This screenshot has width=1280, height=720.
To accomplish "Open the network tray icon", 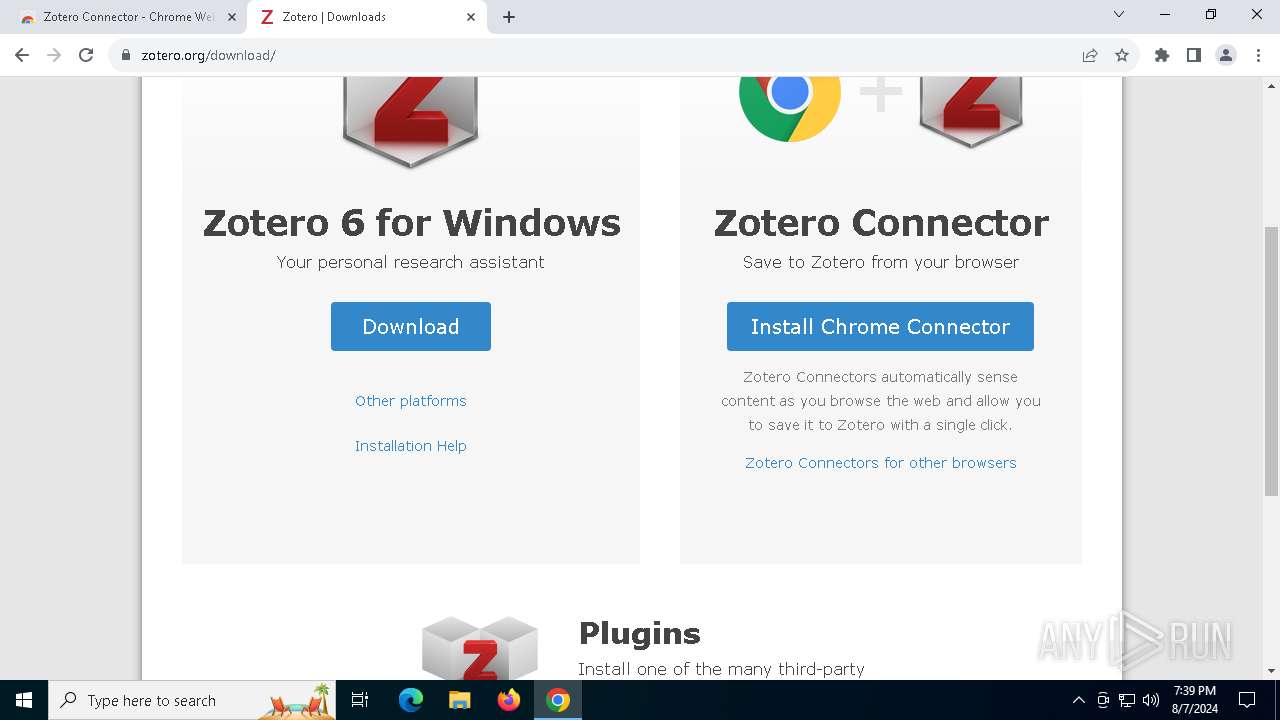I will coord(1127,700).
